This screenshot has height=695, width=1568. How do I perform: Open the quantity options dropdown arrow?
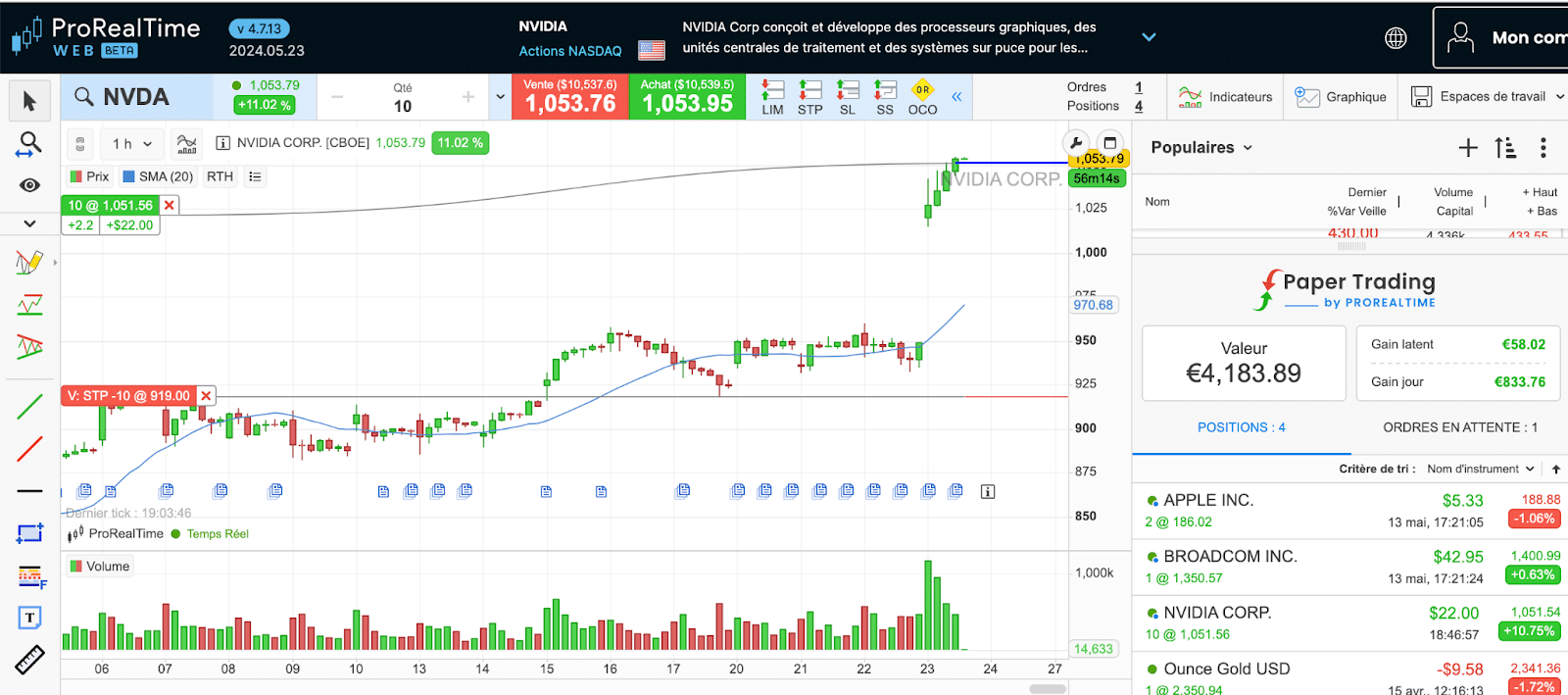(501, 97)
